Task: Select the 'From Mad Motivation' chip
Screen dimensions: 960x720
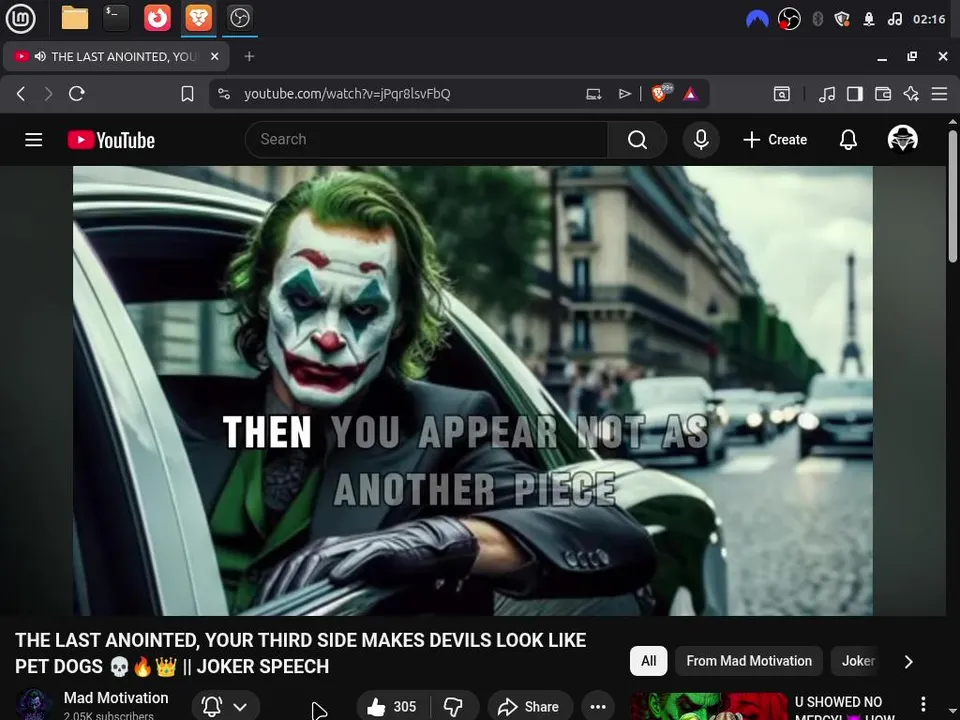Action: (749, 661)
